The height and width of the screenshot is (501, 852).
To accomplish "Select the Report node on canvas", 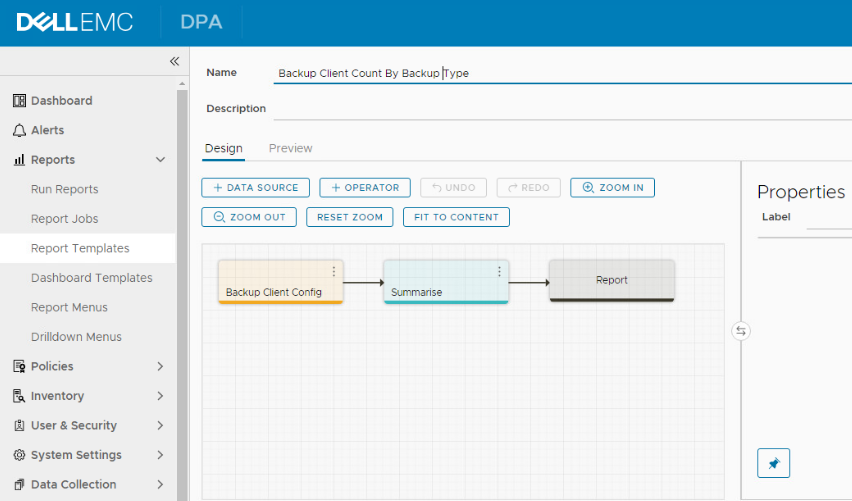I will click(611, 280).
